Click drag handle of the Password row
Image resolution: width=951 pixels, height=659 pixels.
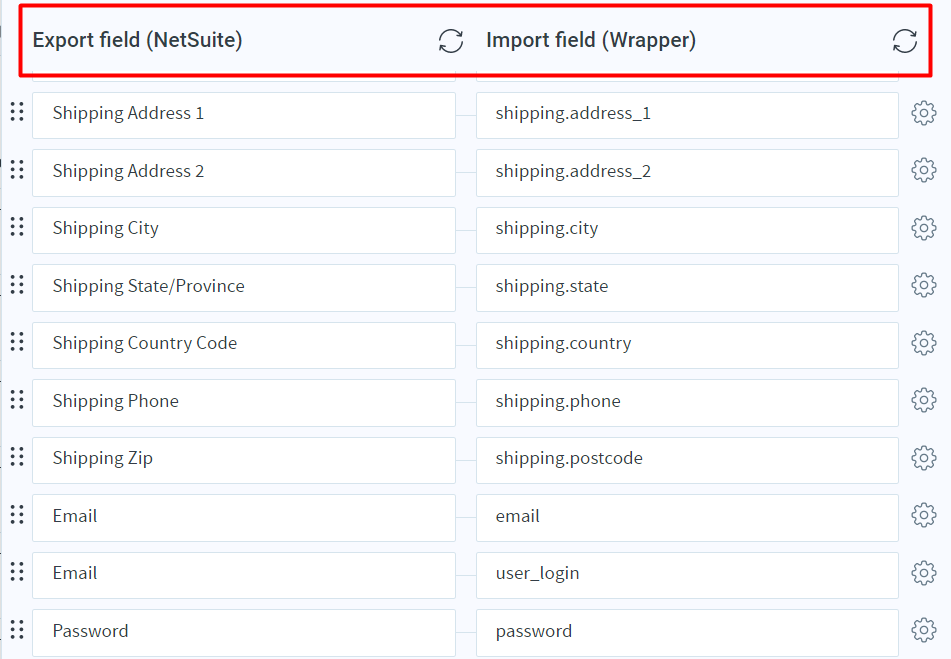[17, 629]
